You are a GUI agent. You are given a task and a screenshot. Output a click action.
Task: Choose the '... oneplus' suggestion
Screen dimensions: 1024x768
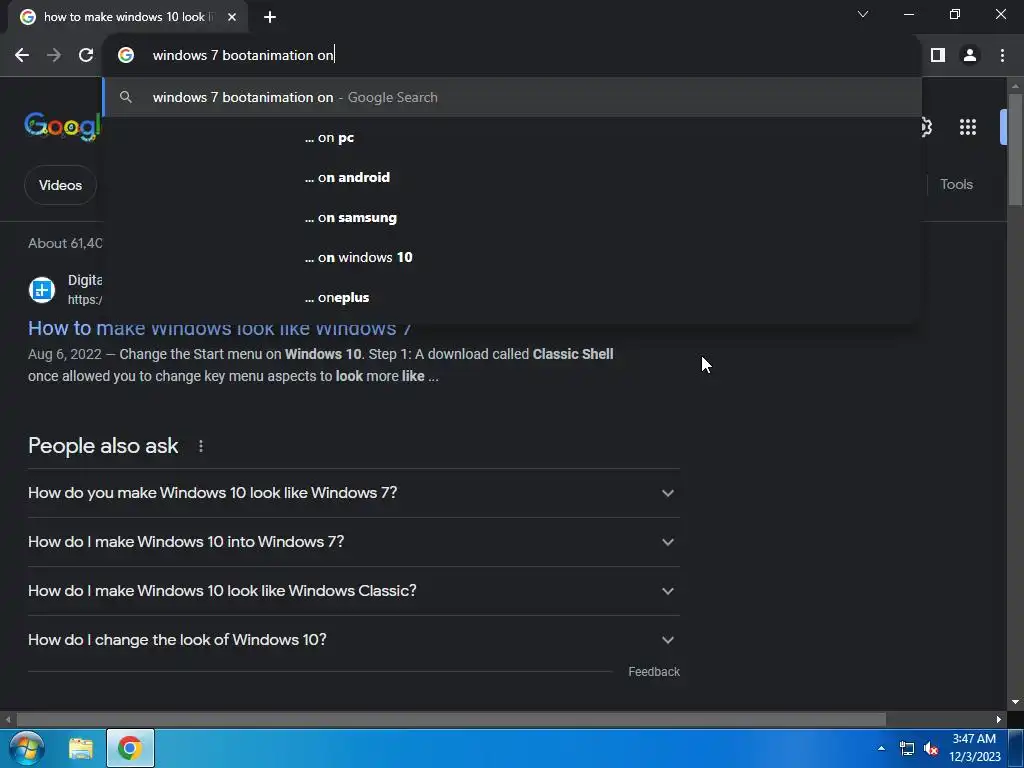(x=512, y=298)
